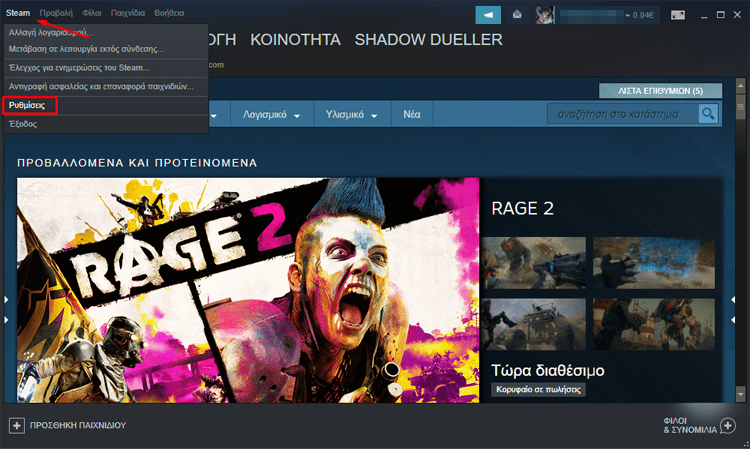Open the Παιχνίδια menu
The width and height of the screenshot is (750, 449).
(128, 13)
